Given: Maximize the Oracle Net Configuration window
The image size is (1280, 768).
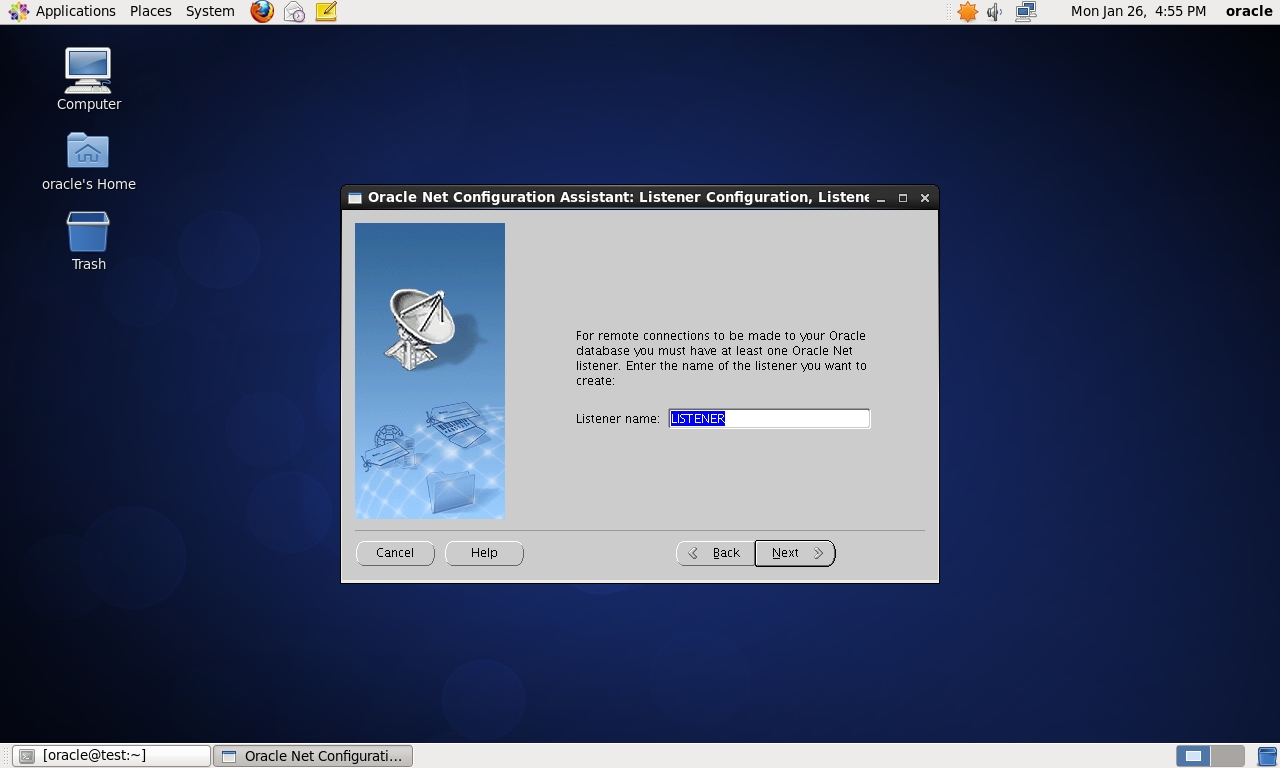Looking at the screenshot, I should pyautogui.click(x=903, y=198).
